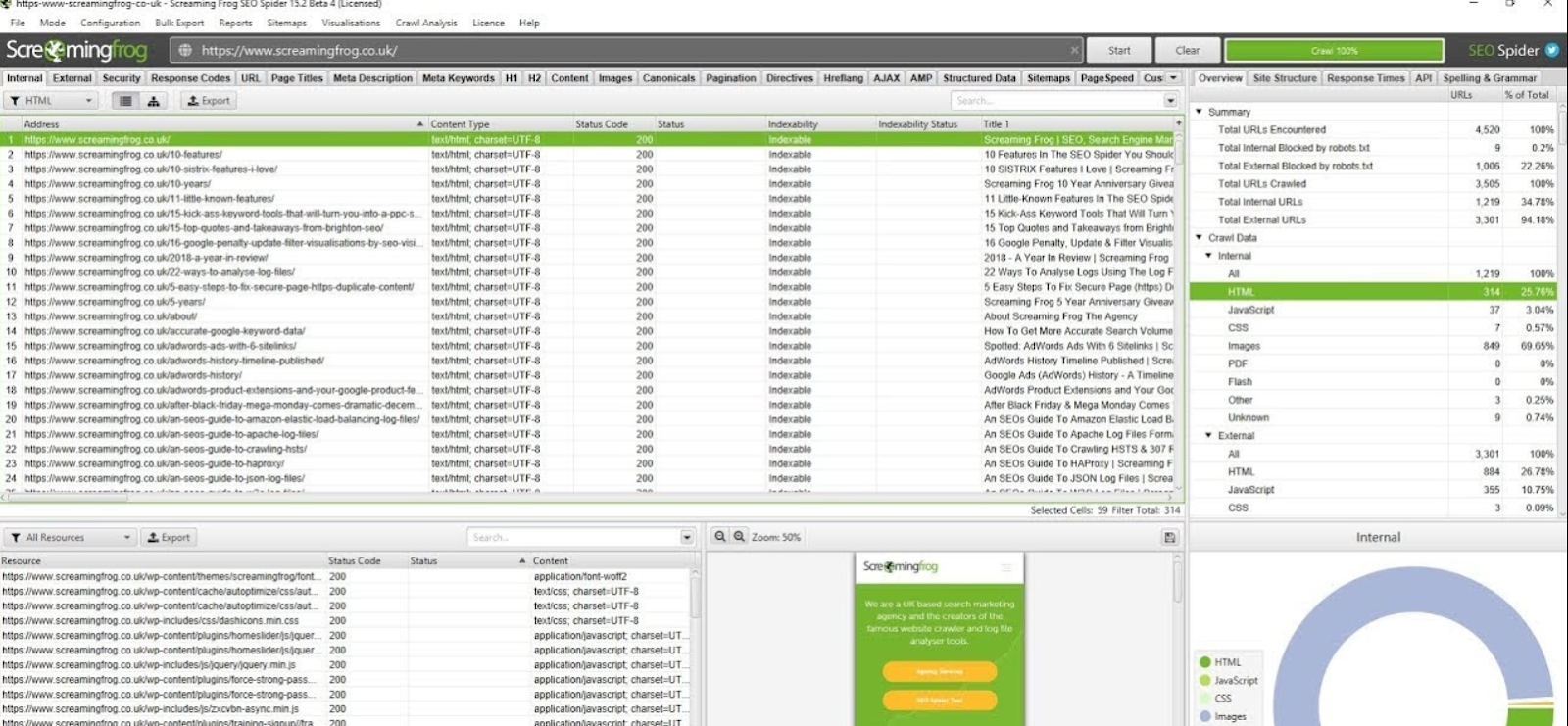Viewport: 1568px width, 726px height.
Task: Click the plus icon to add columns
Action: 1178,124
